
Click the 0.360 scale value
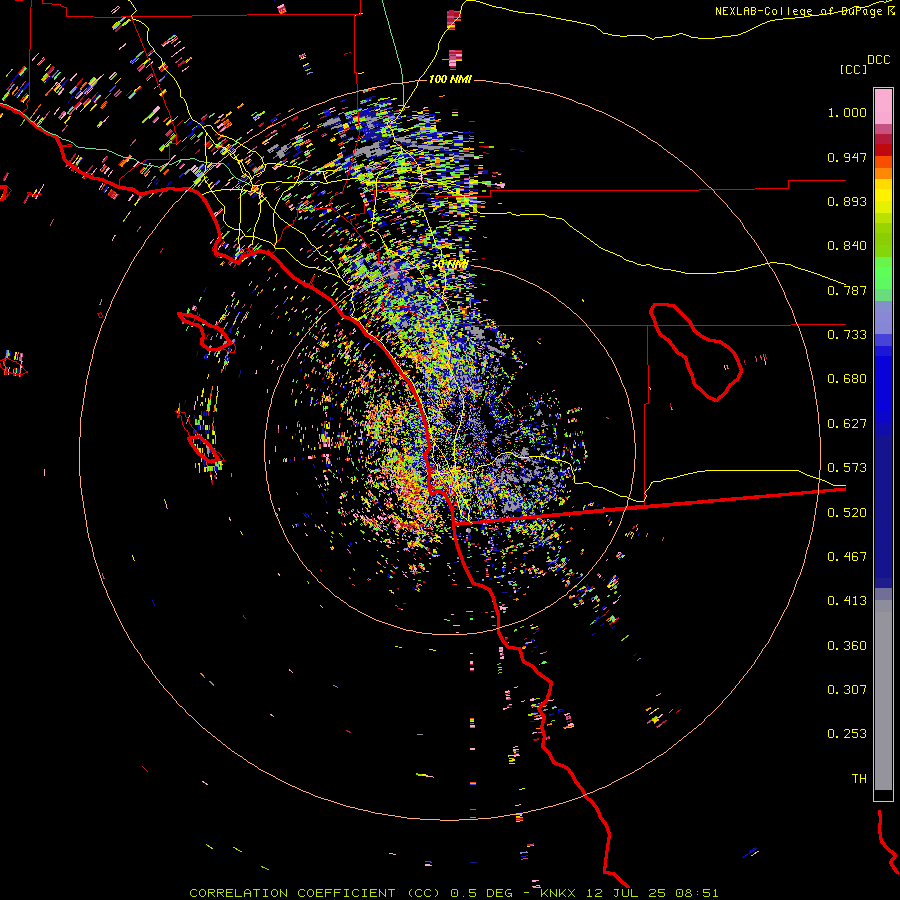point(847,646)
